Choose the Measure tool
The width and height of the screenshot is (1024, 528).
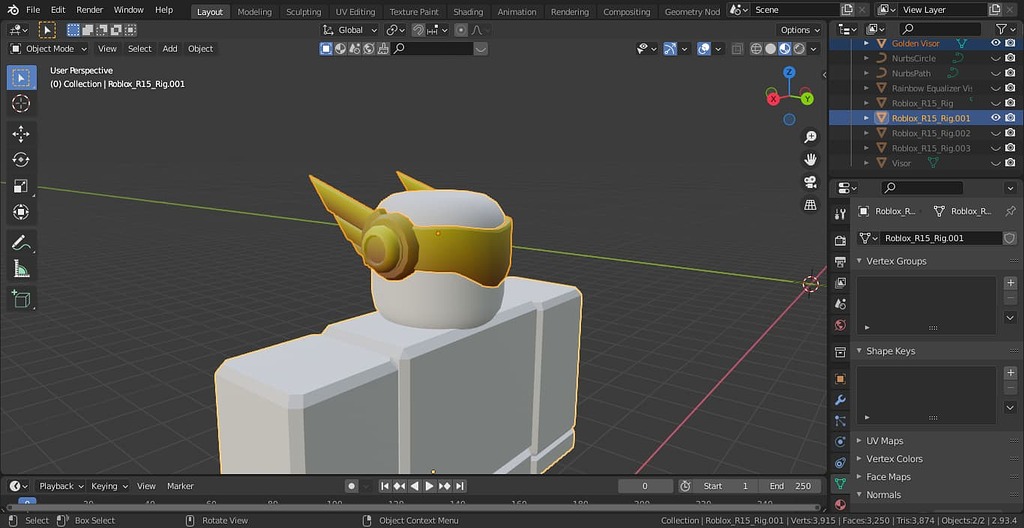click(x=21, y=269)
